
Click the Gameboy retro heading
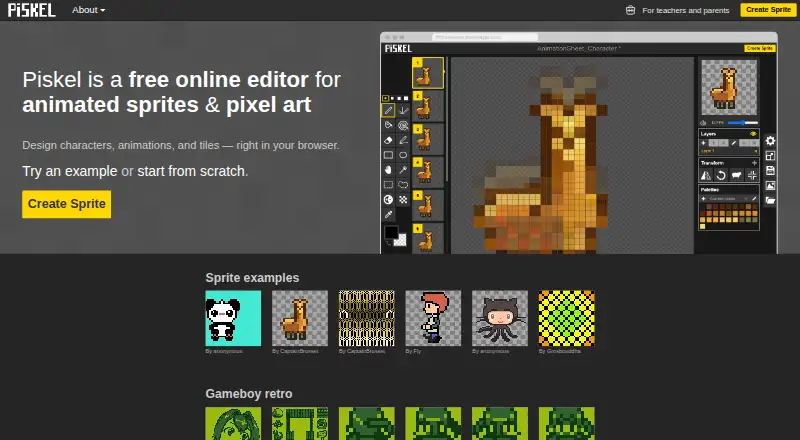(248, 394)
